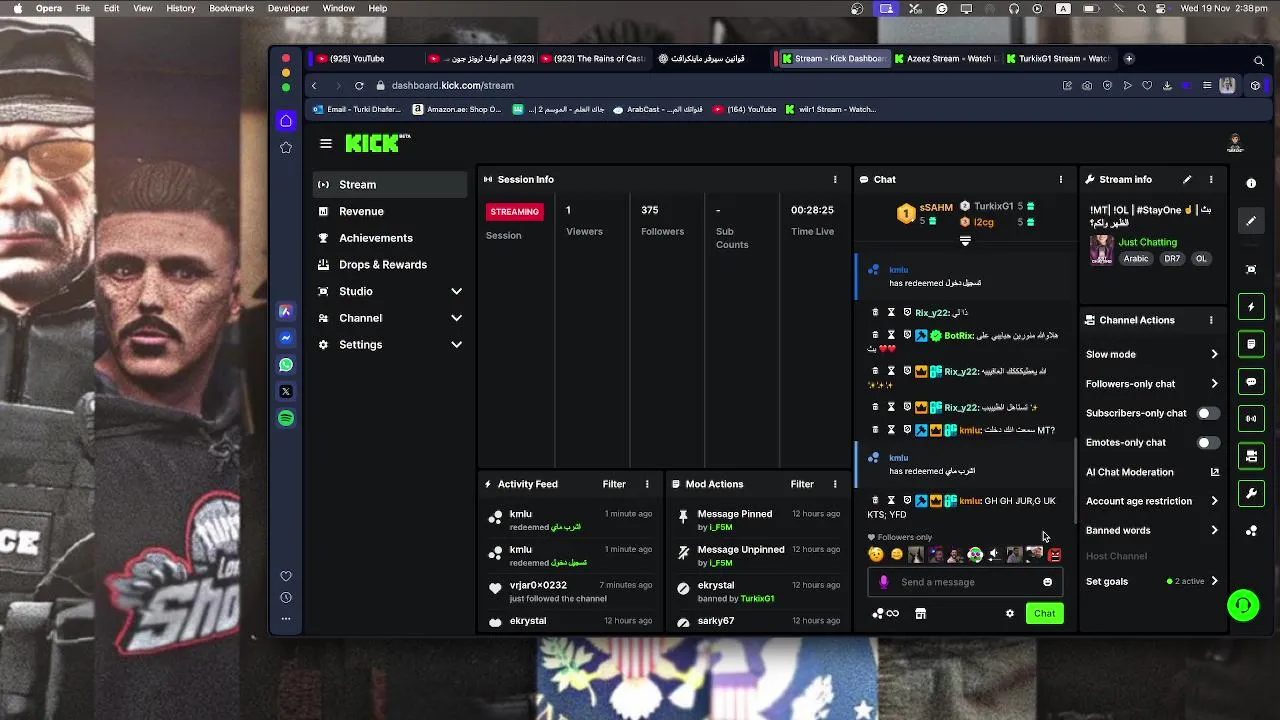Open a new browser tab with plus
Viewport: 1280px width, 720px height.
coord(1129,58)
